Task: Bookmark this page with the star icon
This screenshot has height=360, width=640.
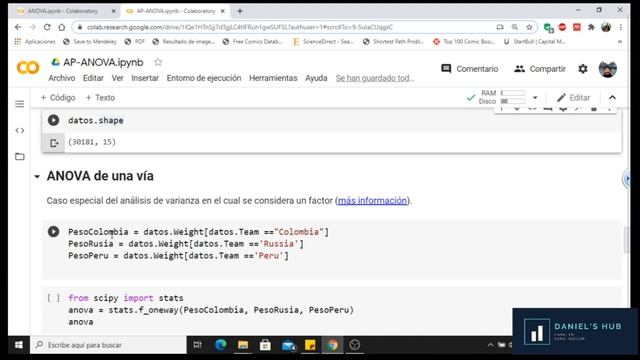Action: tap(529, 27)
